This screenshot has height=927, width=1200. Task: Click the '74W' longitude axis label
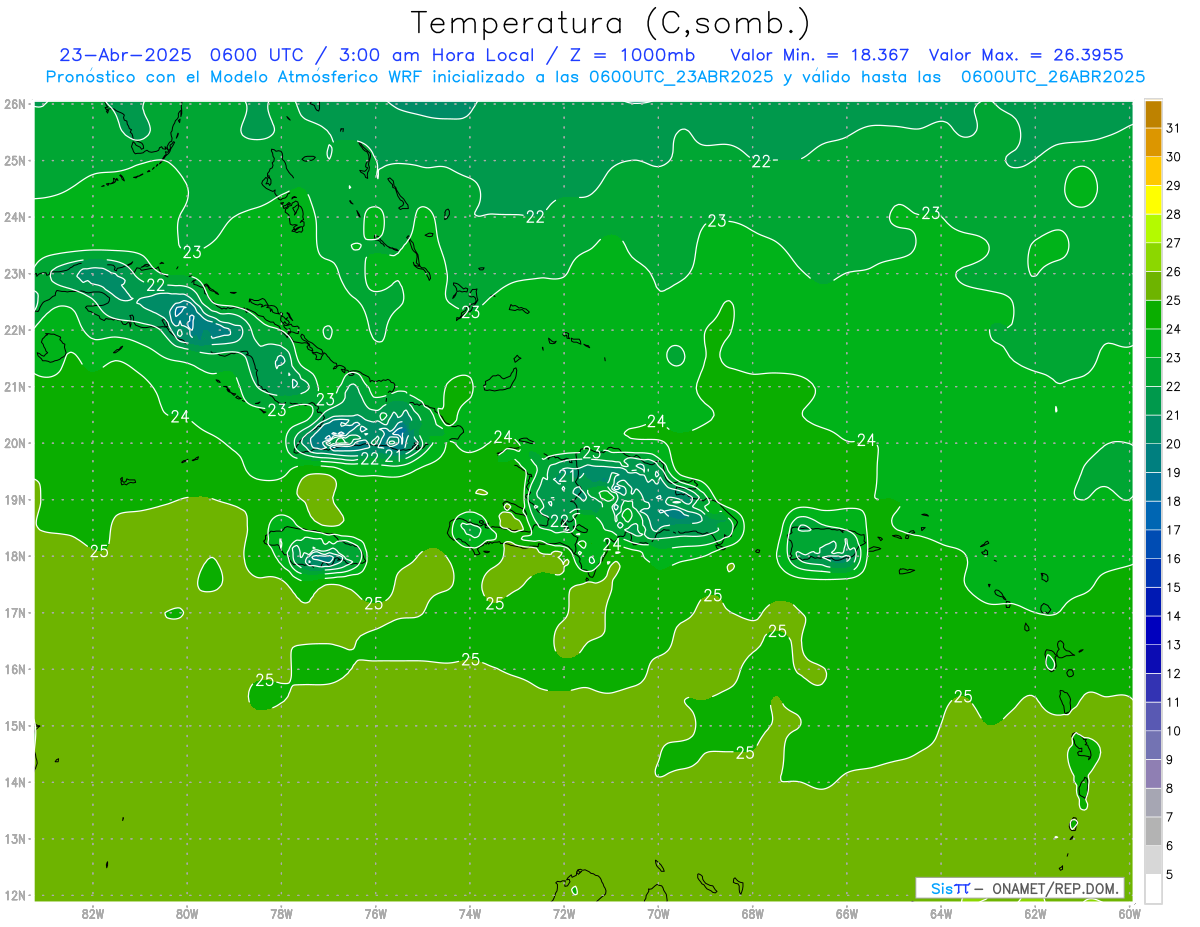click(x=469, y=913)
